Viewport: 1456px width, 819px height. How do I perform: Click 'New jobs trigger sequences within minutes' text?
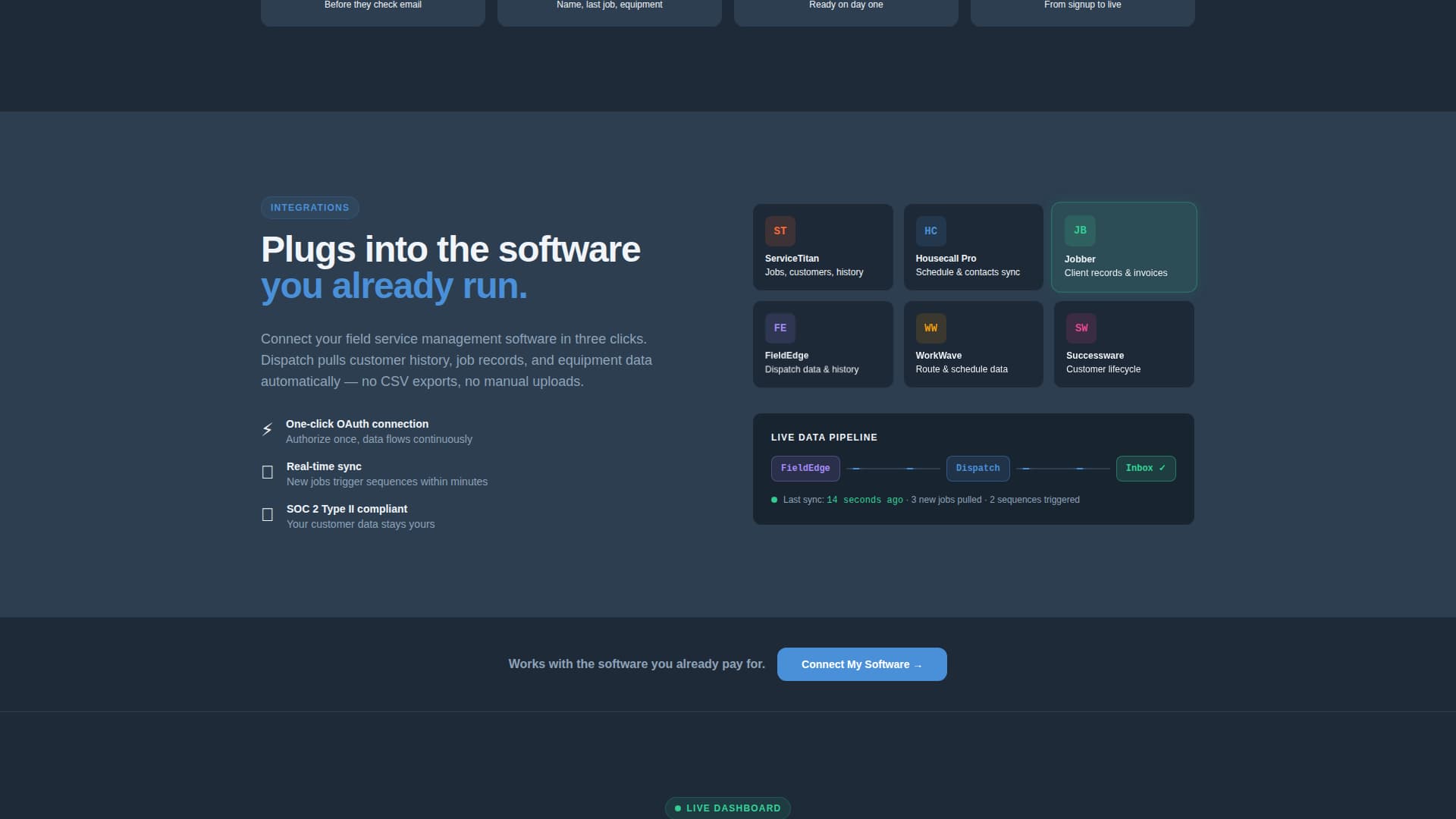point(387,482)
